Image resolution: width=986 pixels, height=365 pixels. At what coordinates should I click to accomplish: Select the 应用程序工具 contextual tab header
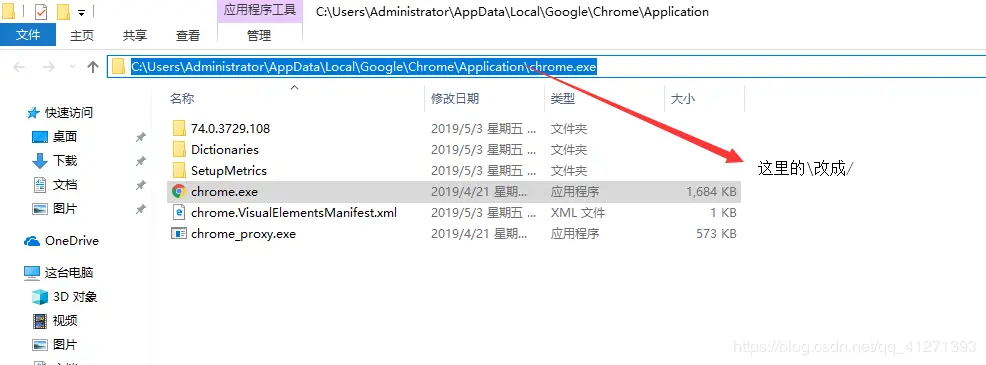pos(259,11)
